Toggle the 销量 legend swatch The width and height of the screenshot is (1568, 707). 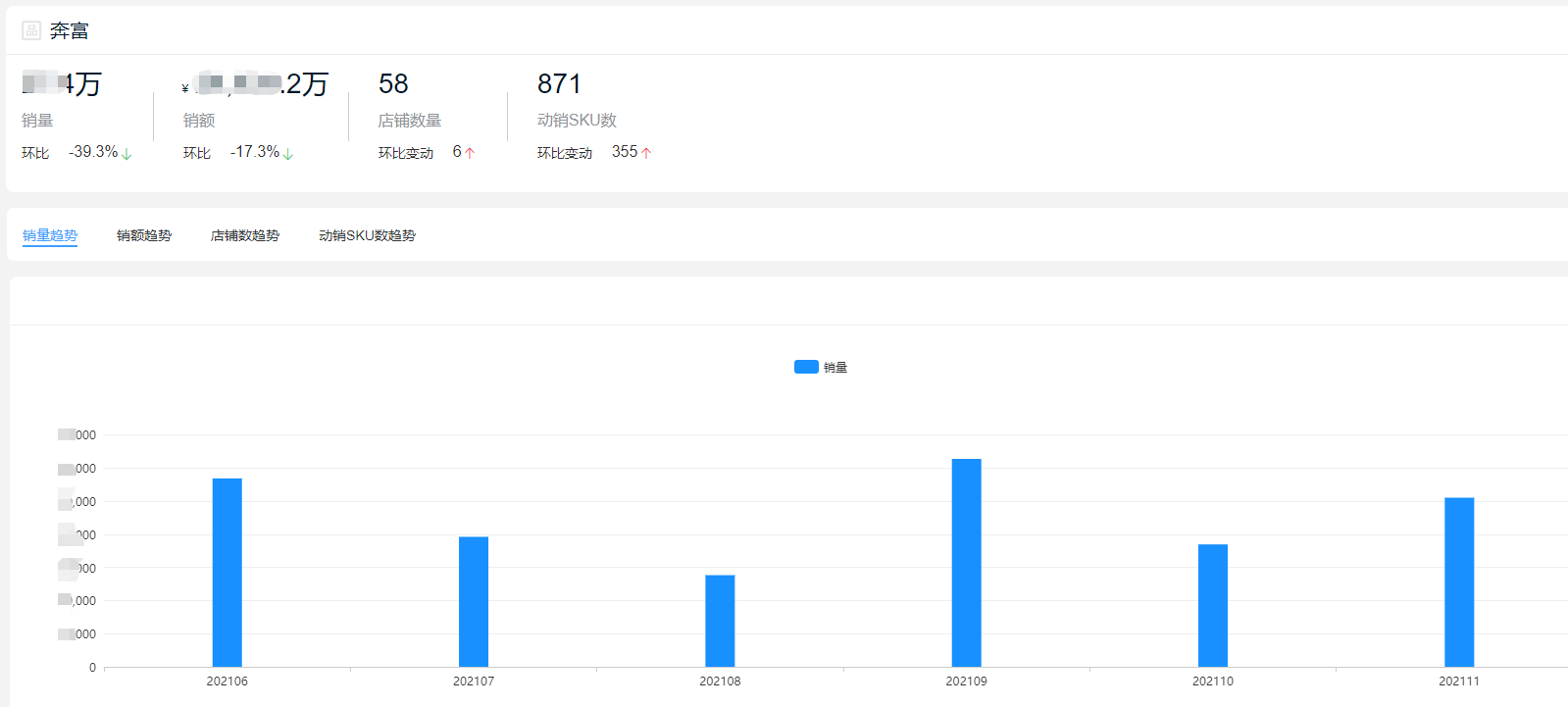tap(806, 367)
